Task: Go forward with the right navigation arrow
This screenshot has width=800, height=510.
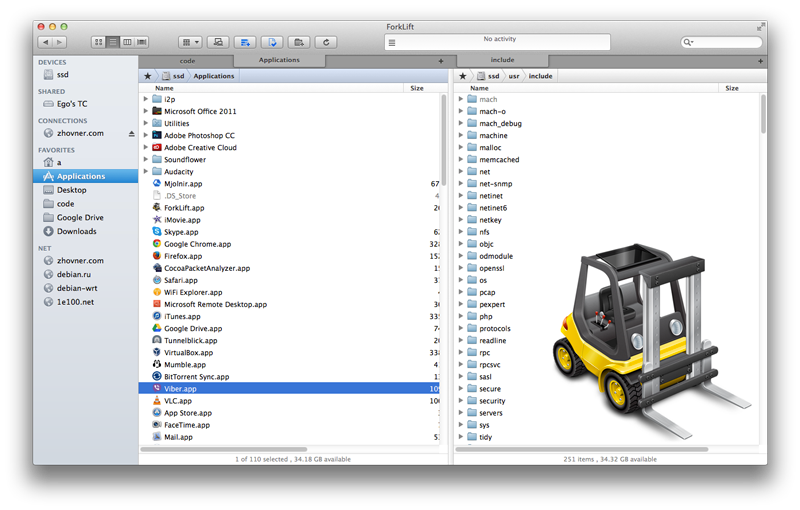Action: tap(60, 42)
